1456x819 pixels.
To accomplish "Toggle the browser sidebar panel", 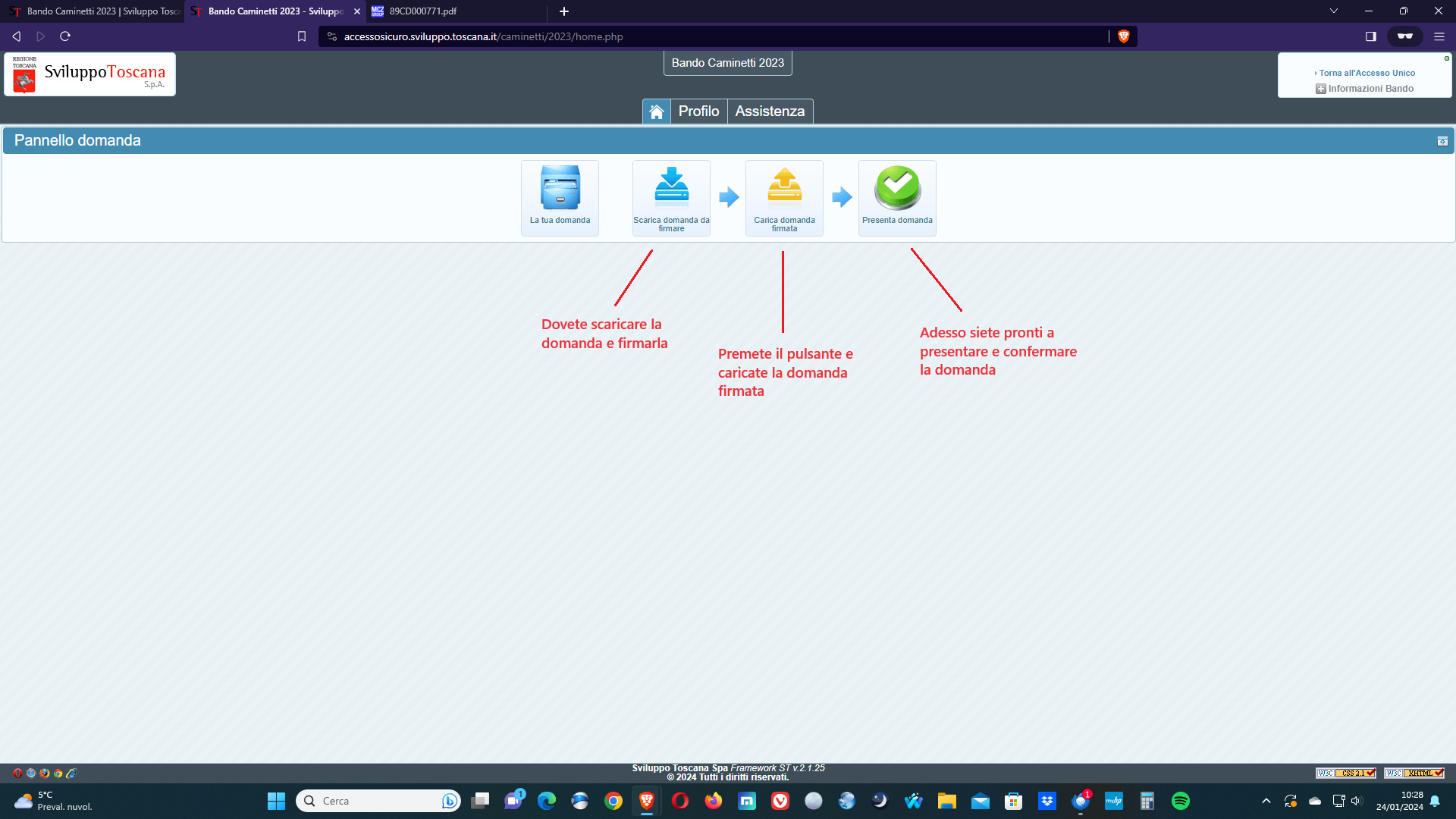I will (1371, 36).
